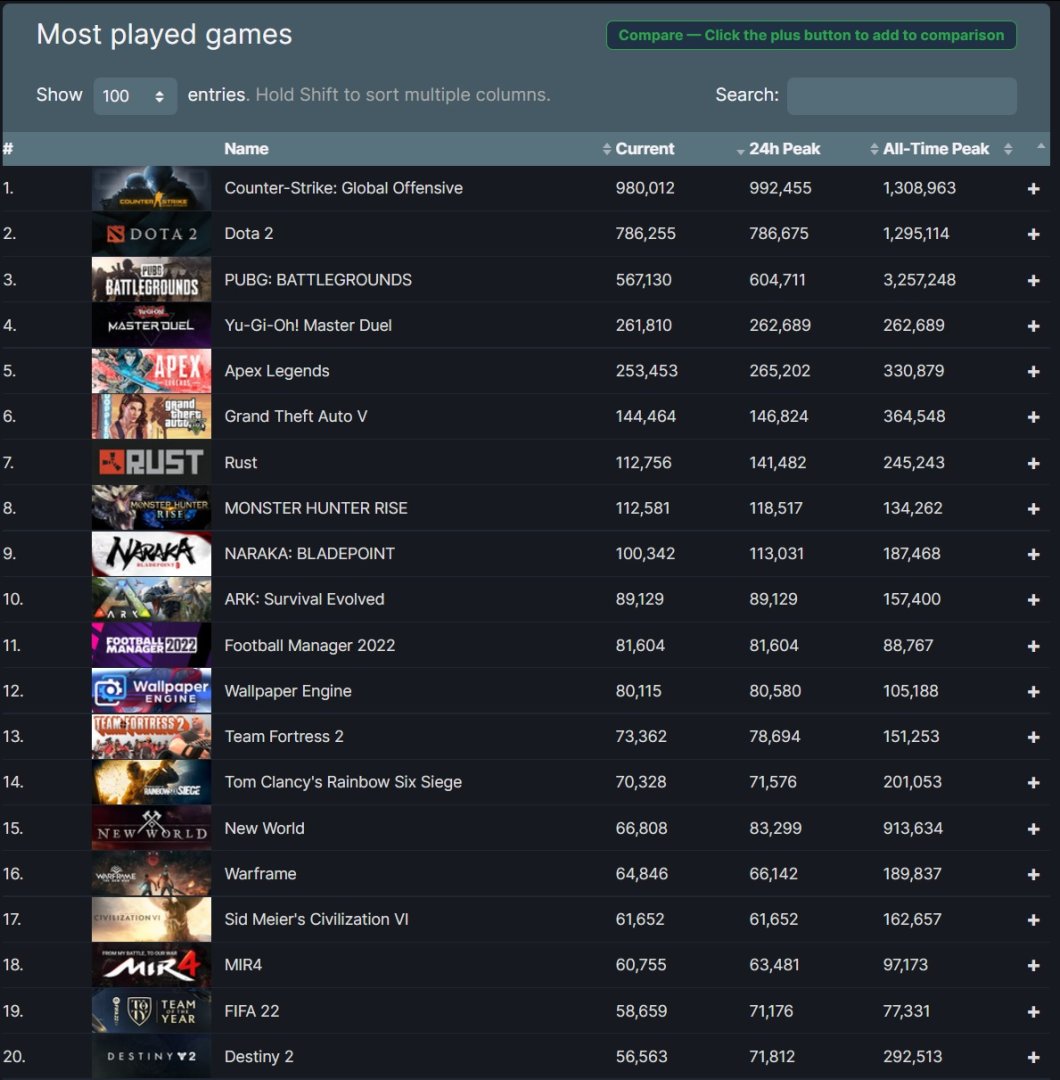Image resolution: width=1060 pixels, height=1080 pixels.
Task: Click the green Compare banner button
Action: [x=810, y=35]
